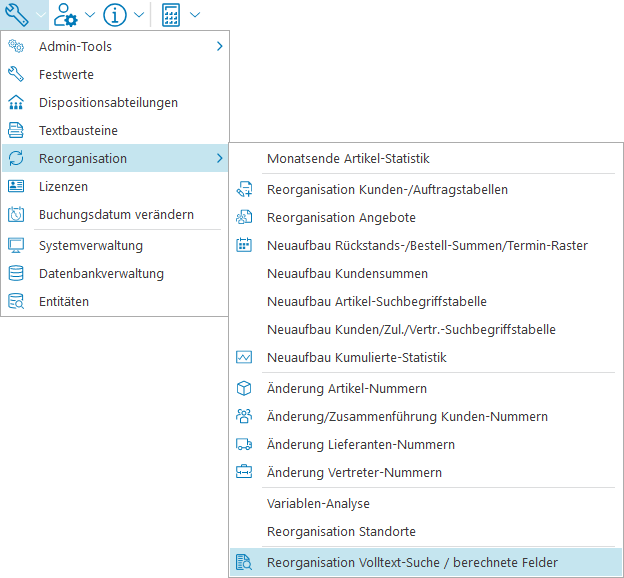Open Textbausteine from the menu
The height and width of the screenshot is (578, 624).
pyautogui.click(x=78, y=130)
